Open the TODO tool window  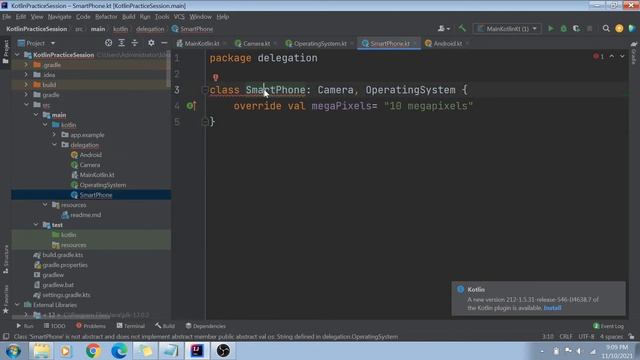[x=55, y=326]
